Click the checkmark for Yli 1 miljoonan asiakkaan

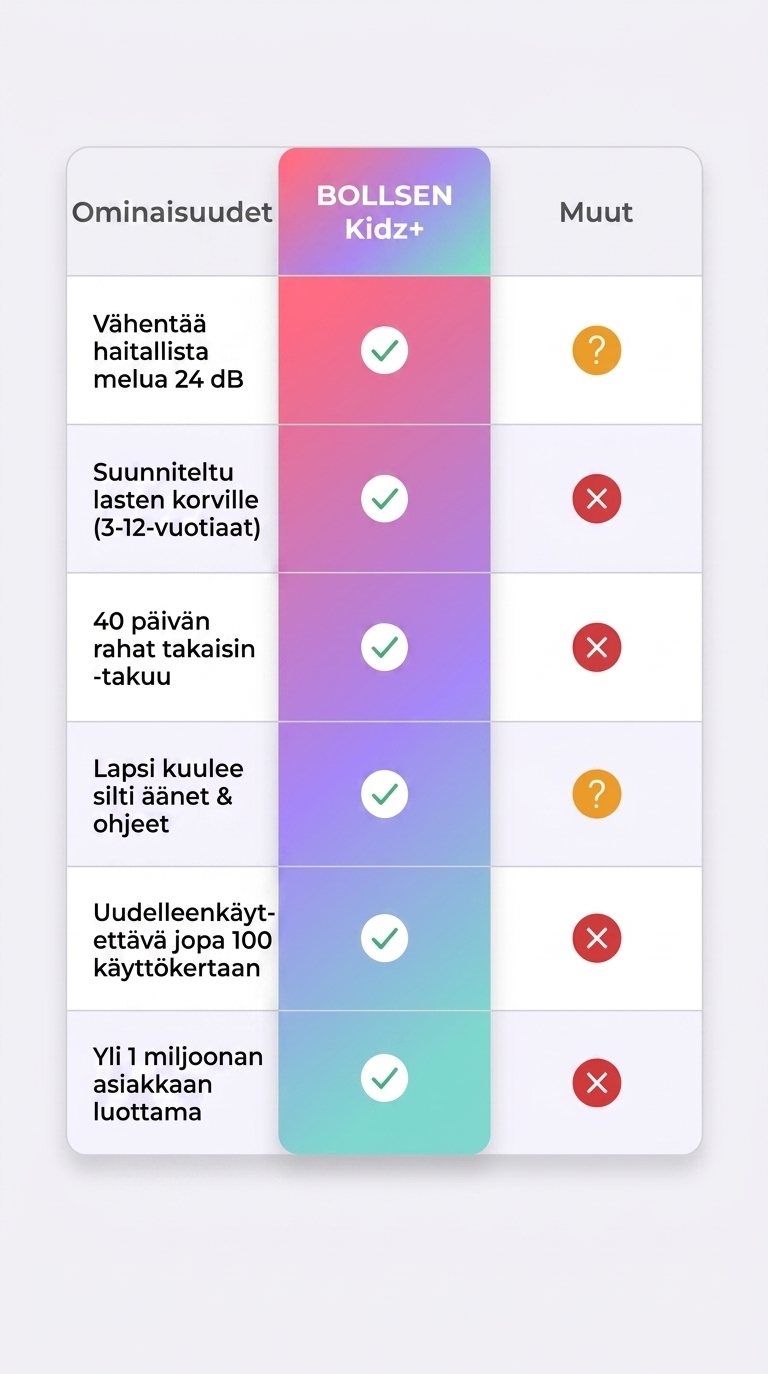pos(384,1078)
